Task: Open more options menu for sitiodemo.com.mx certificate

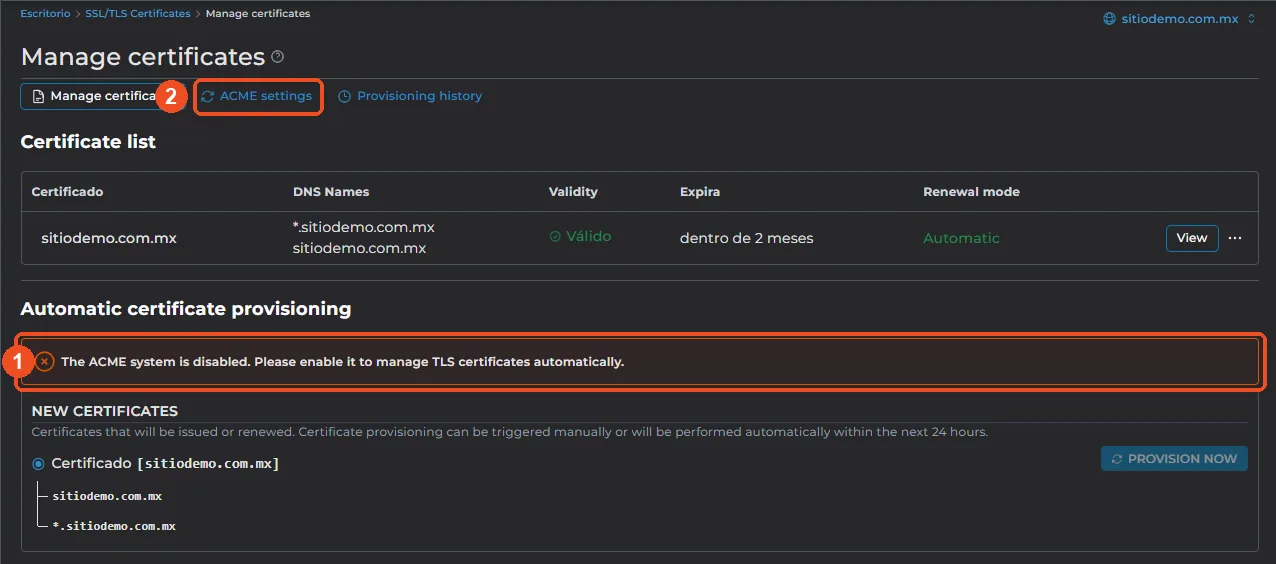Action: pos(1235,238)
